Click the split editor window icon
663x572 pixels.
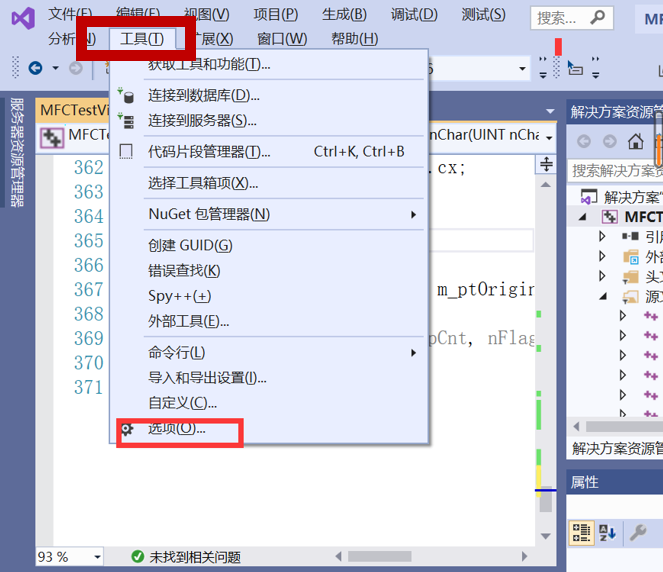click(546, 164)
